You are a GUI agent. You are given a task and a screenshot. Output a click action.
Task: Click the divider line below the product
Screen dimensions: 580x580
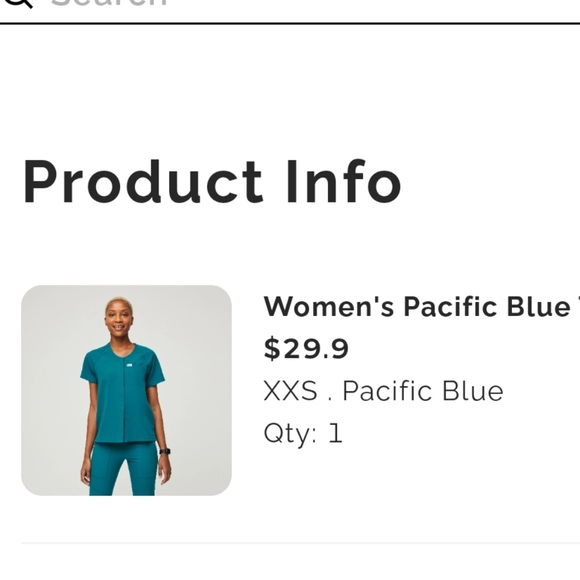coord(300,543)
